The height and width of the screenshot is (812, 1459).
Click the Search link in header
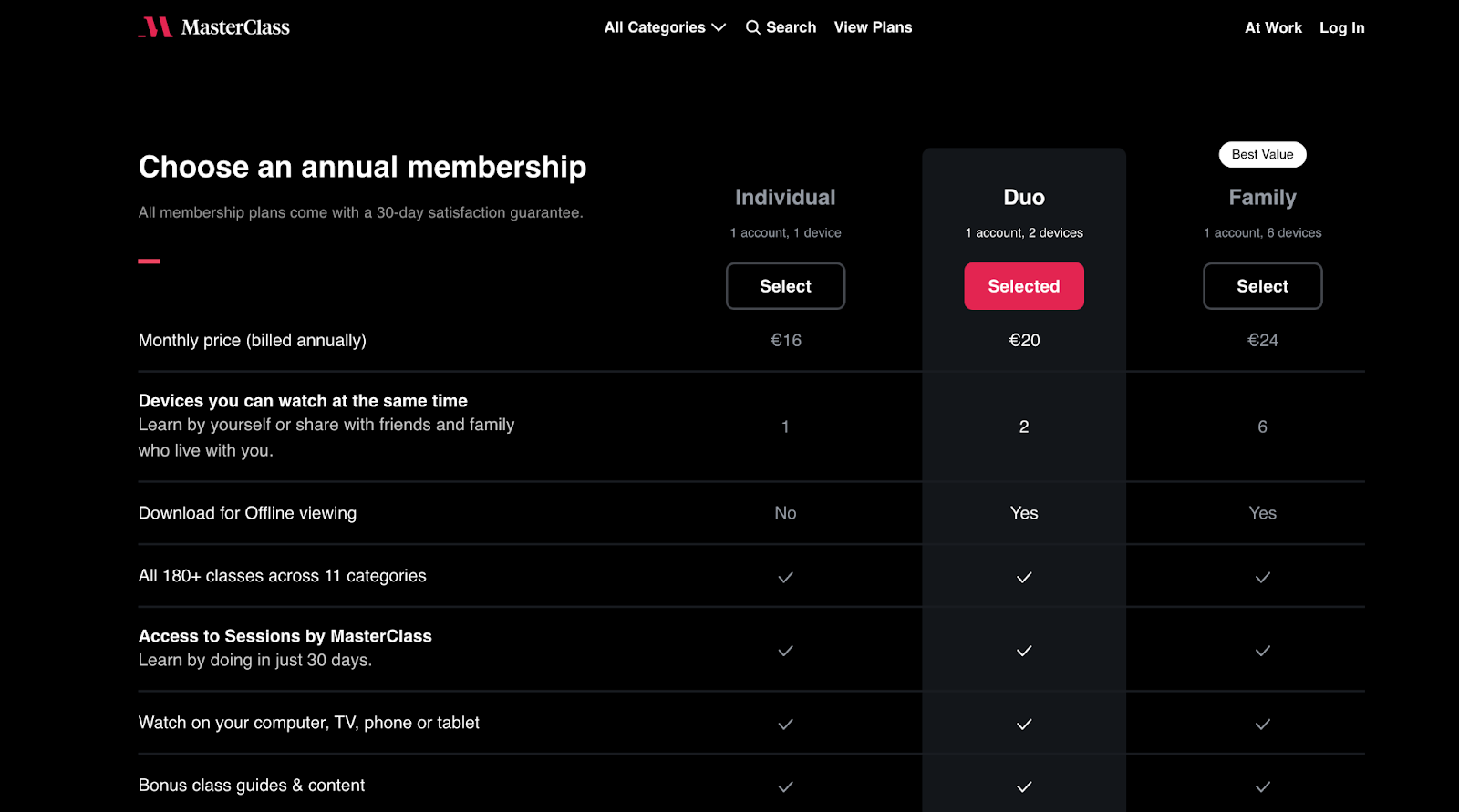(x=791, y=27)
